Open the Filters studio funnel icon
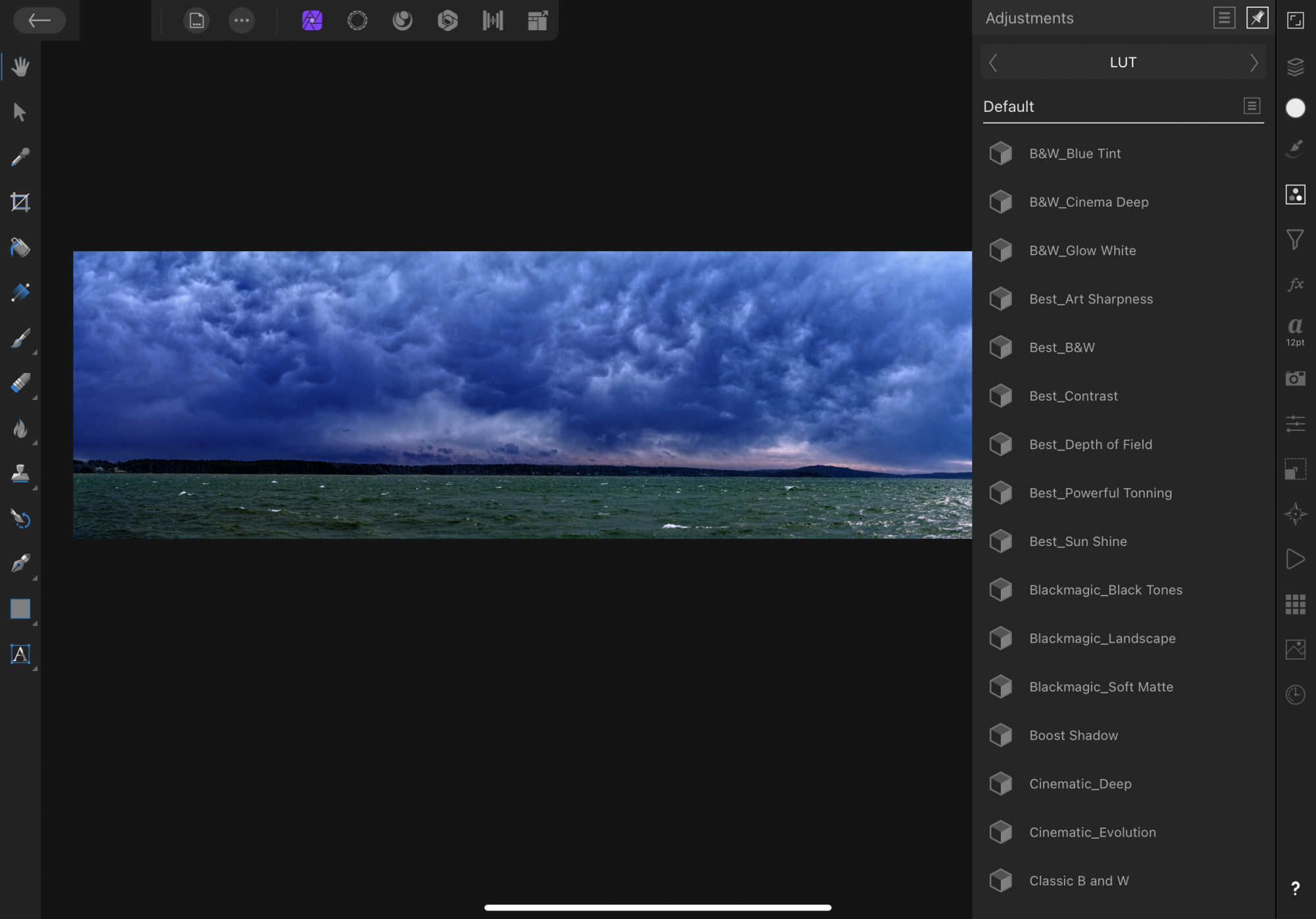 tap(1295, 239)
